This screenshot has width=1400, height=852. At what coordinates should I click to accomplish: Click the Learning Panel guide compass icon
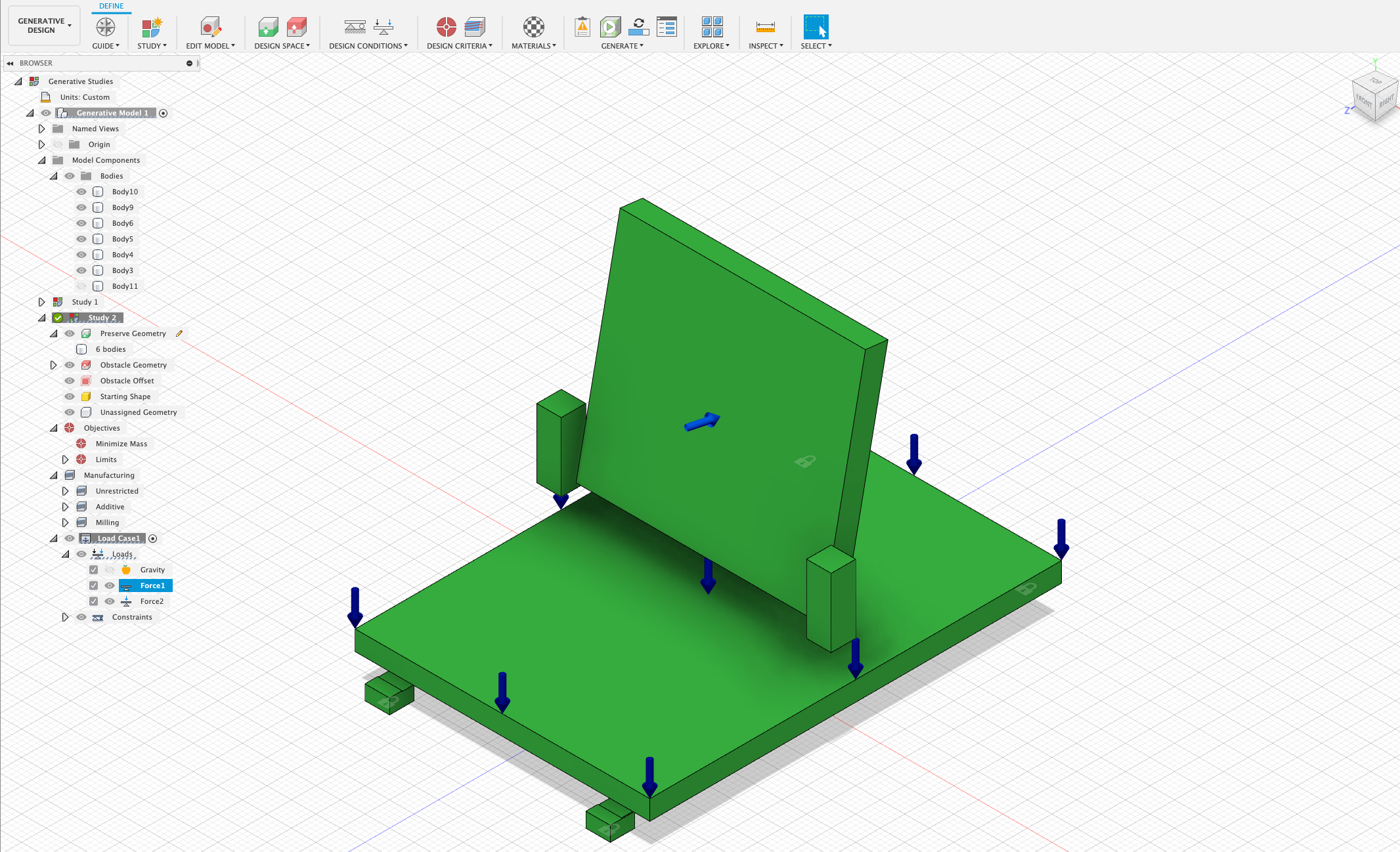106,28
